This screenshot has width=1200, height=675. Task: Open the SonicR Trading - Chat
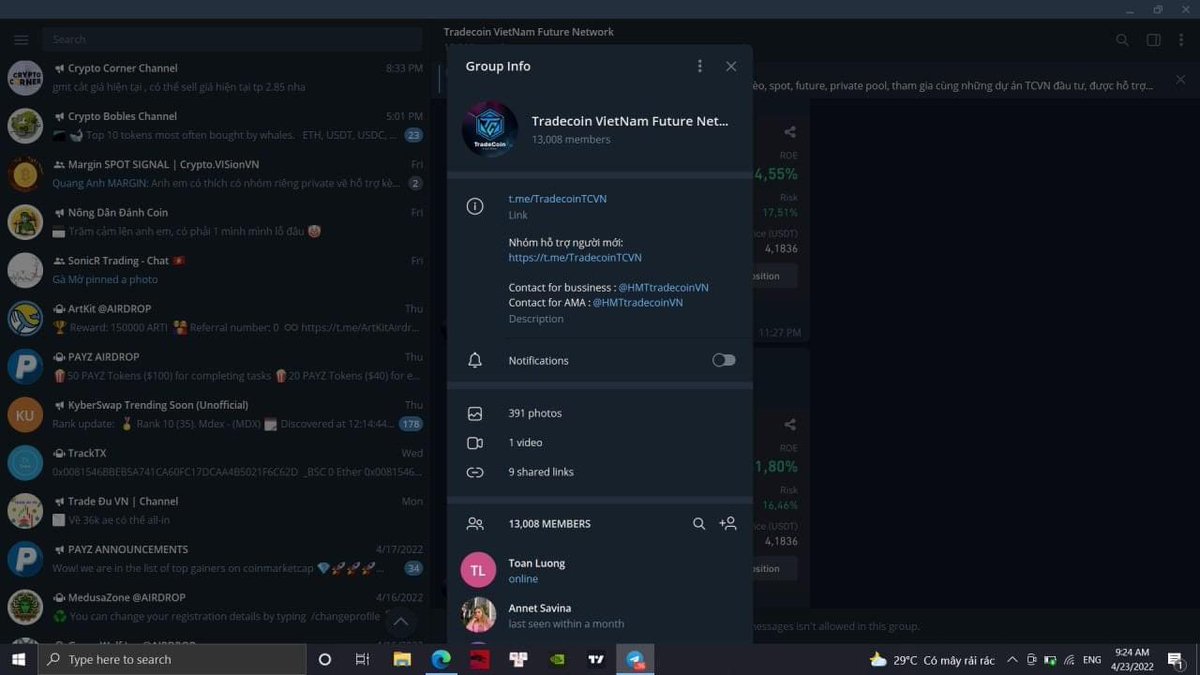click(215, 270)
